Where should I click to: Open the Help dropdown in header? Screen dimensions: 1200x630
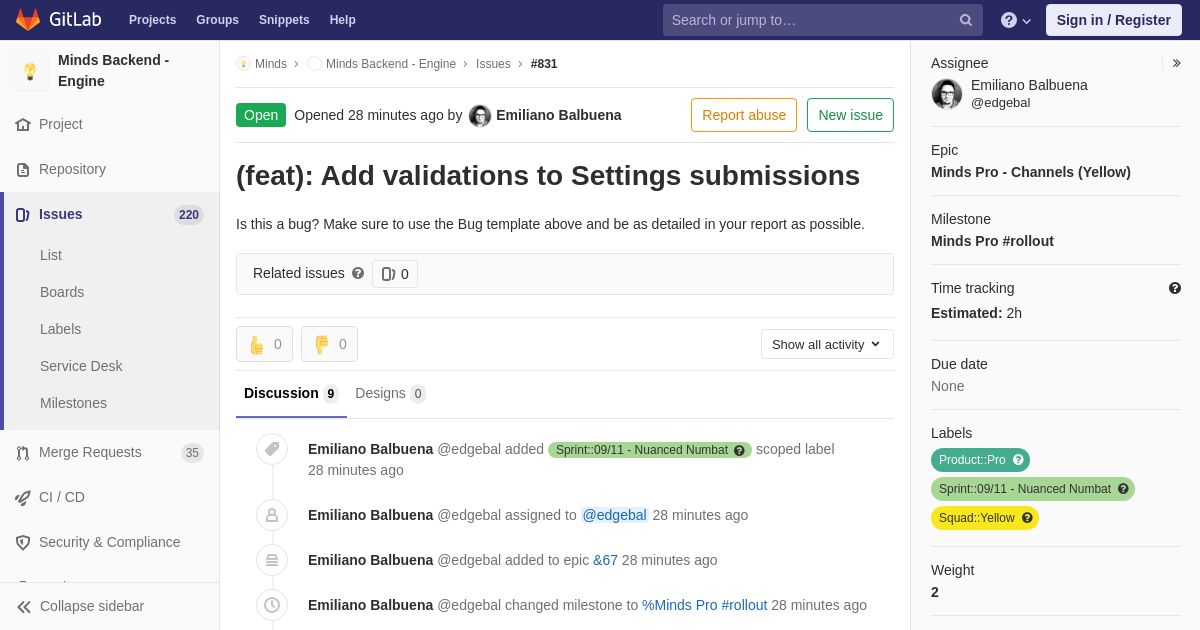tap(1016, 20)
